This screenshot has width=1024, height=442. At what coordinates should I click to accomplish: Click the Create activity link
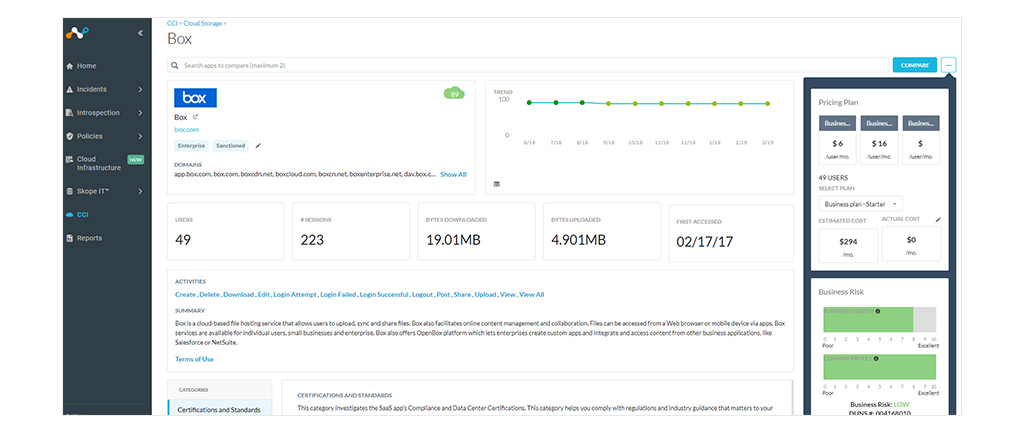pos(185,294)
